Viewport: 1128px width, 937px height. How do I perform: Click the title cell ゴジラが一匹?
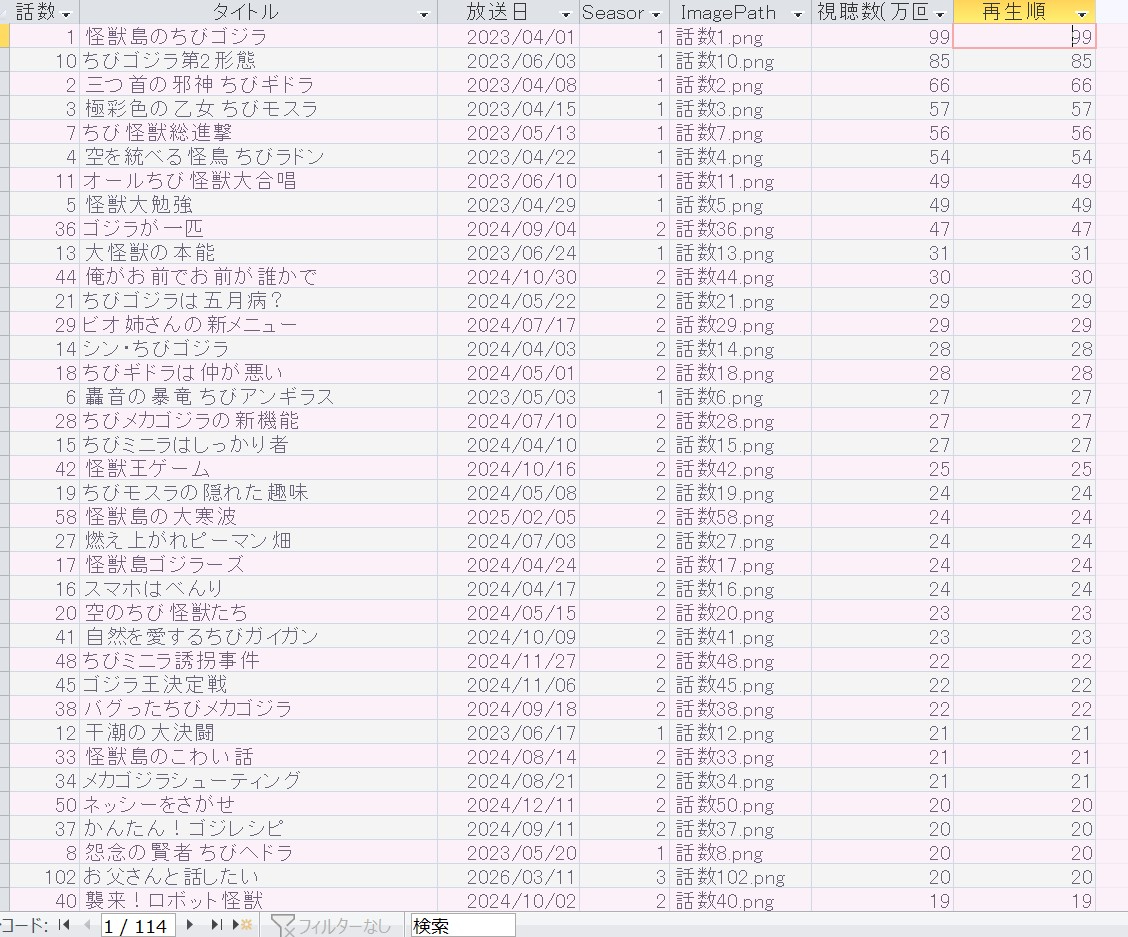click(x=258, y=229)
